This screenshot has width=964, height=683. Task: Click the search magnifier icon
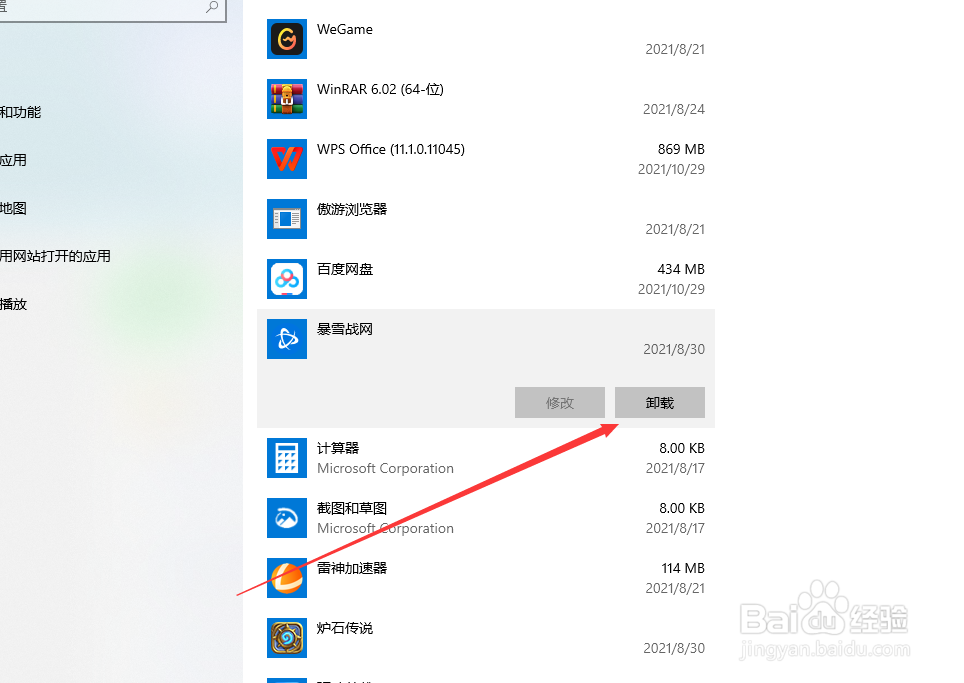click(x=211, y=7)
